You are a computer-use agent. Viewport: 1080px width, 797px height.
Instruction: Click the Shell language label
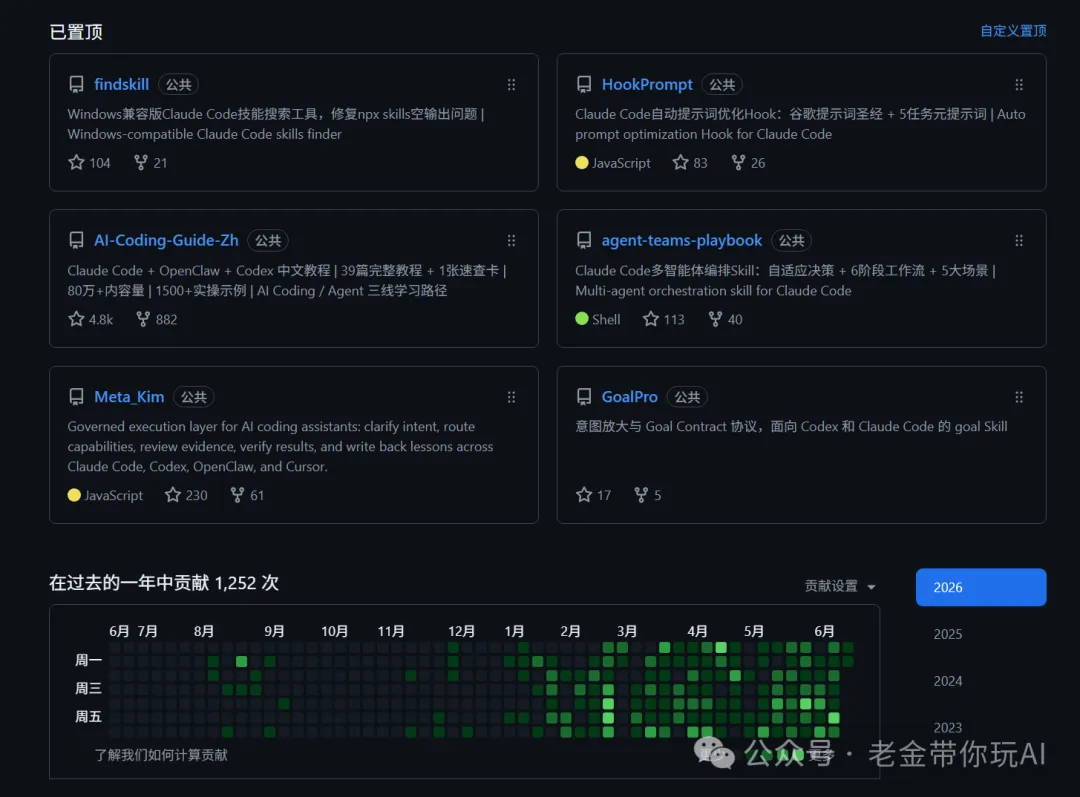click(x=606, y=319)
